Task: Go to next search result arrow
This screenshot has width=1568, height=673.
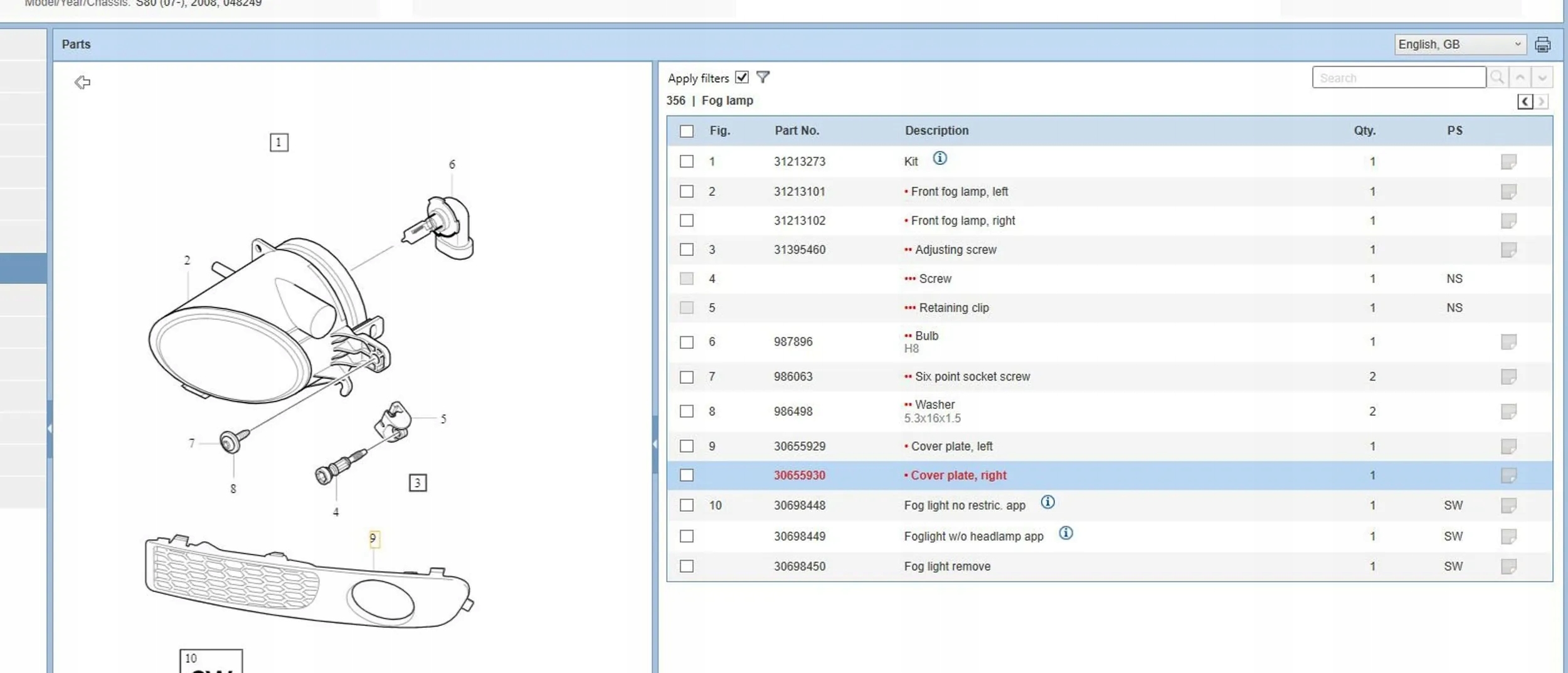Action: [1542, 77]
